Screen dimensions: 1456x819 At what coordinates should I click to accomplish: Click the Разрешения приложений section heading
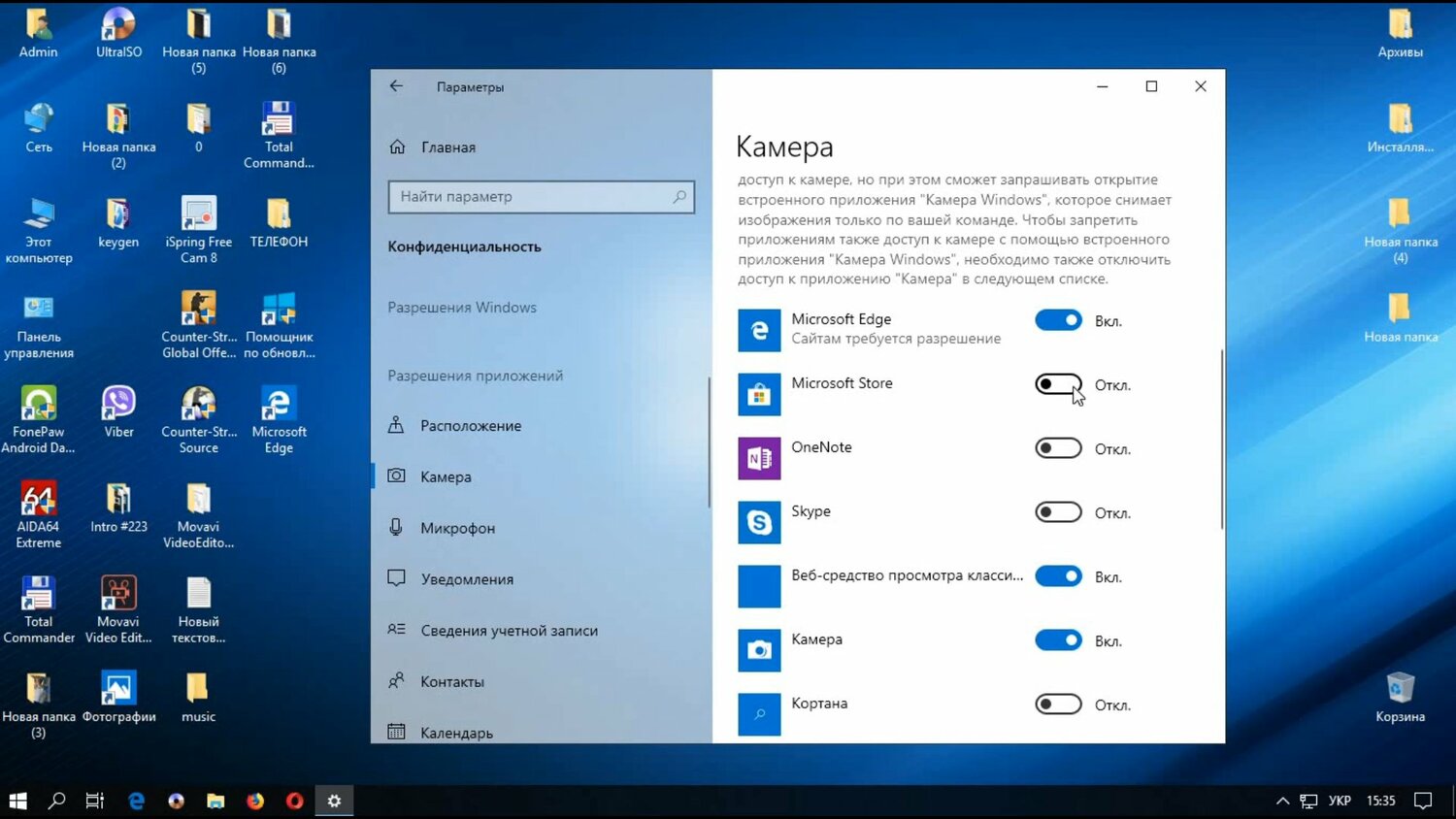coord(476,376)
